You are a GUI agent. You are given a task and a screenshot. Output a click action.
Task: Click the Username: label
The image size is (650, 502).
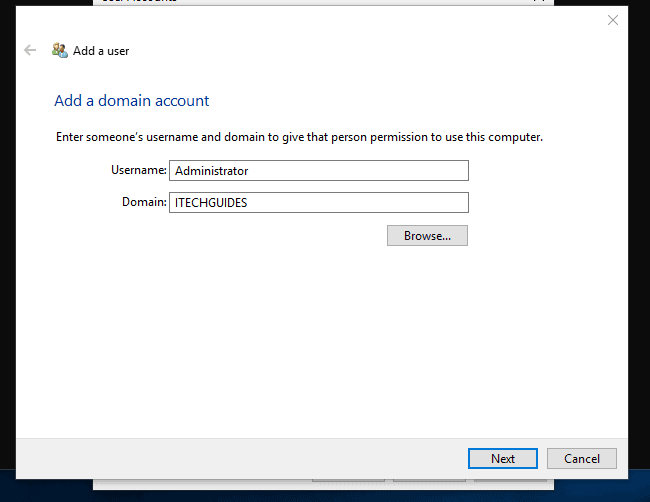[138, 171]
